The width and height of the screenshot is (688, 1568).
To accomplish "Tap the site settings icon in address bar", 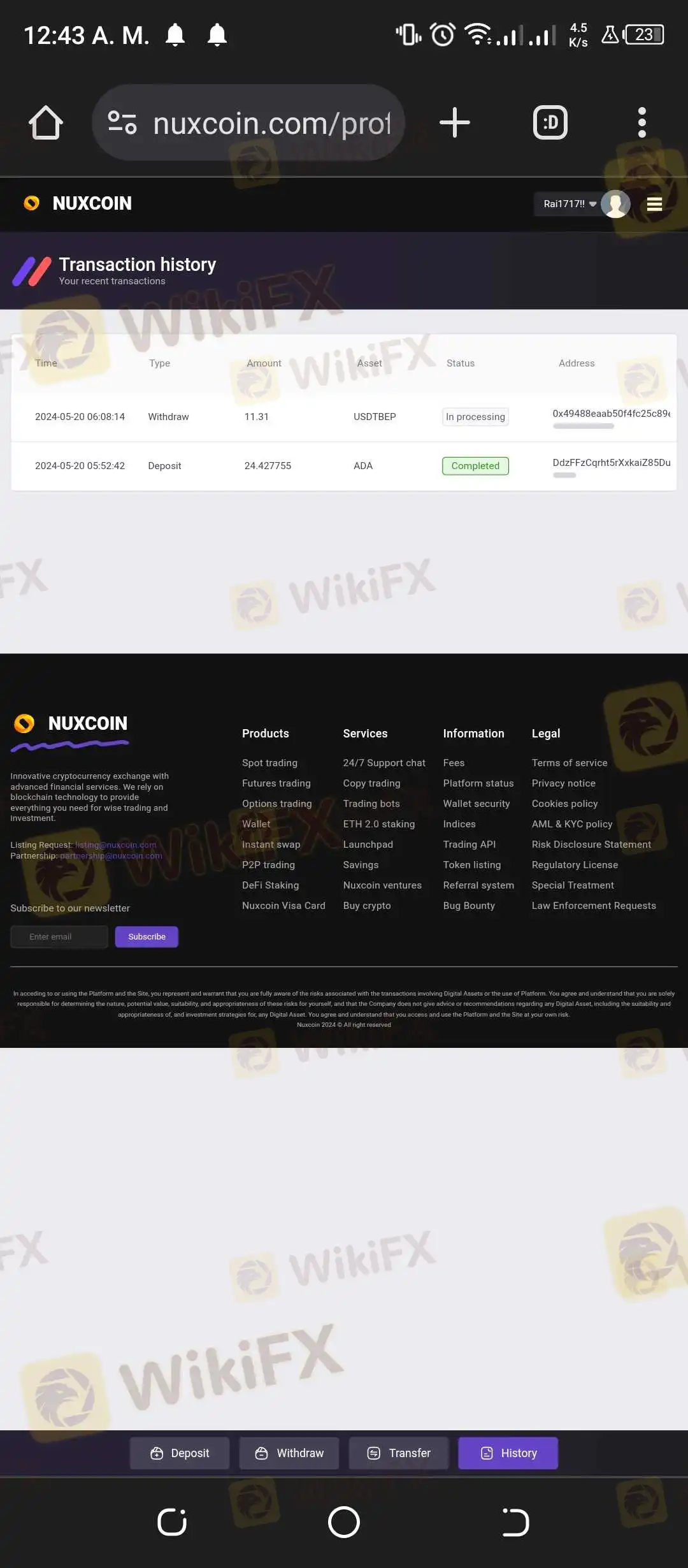I will point(122,122).
